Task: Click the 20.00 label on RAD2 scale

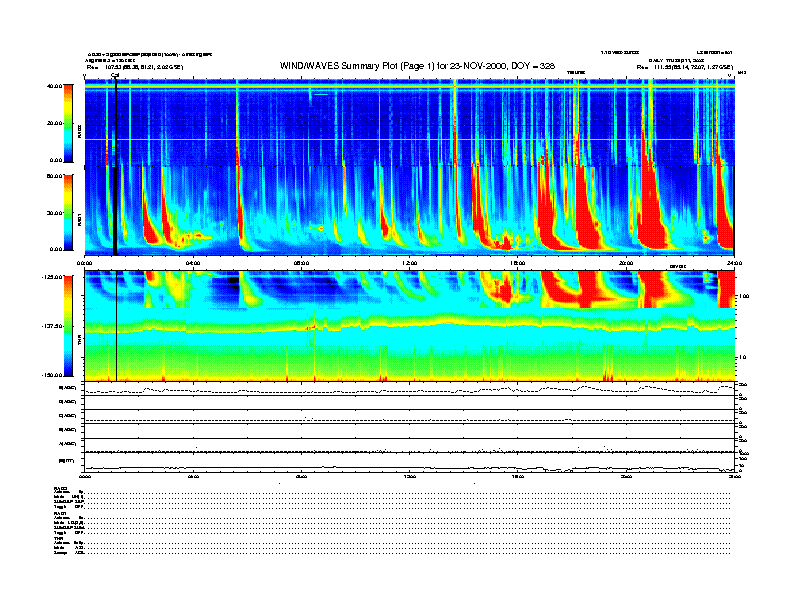Action: tap(54, 123)
